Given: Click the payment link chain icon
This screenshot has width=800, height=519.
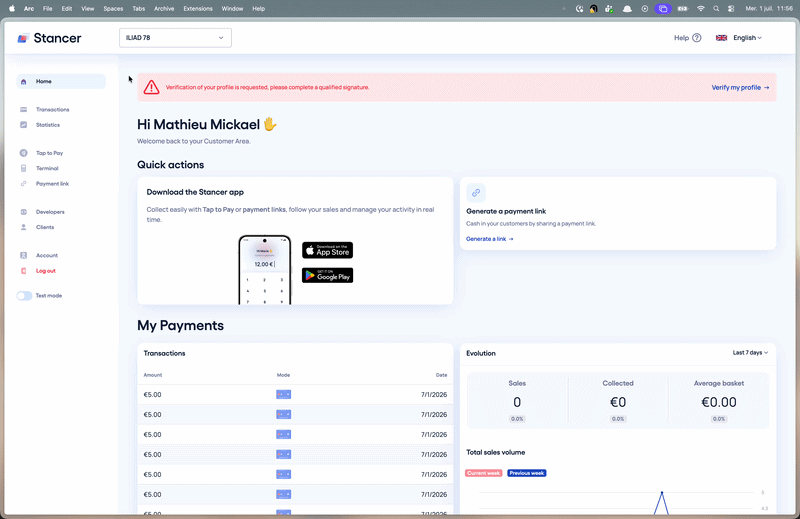Looking at the screenshot, I should 476,193.
